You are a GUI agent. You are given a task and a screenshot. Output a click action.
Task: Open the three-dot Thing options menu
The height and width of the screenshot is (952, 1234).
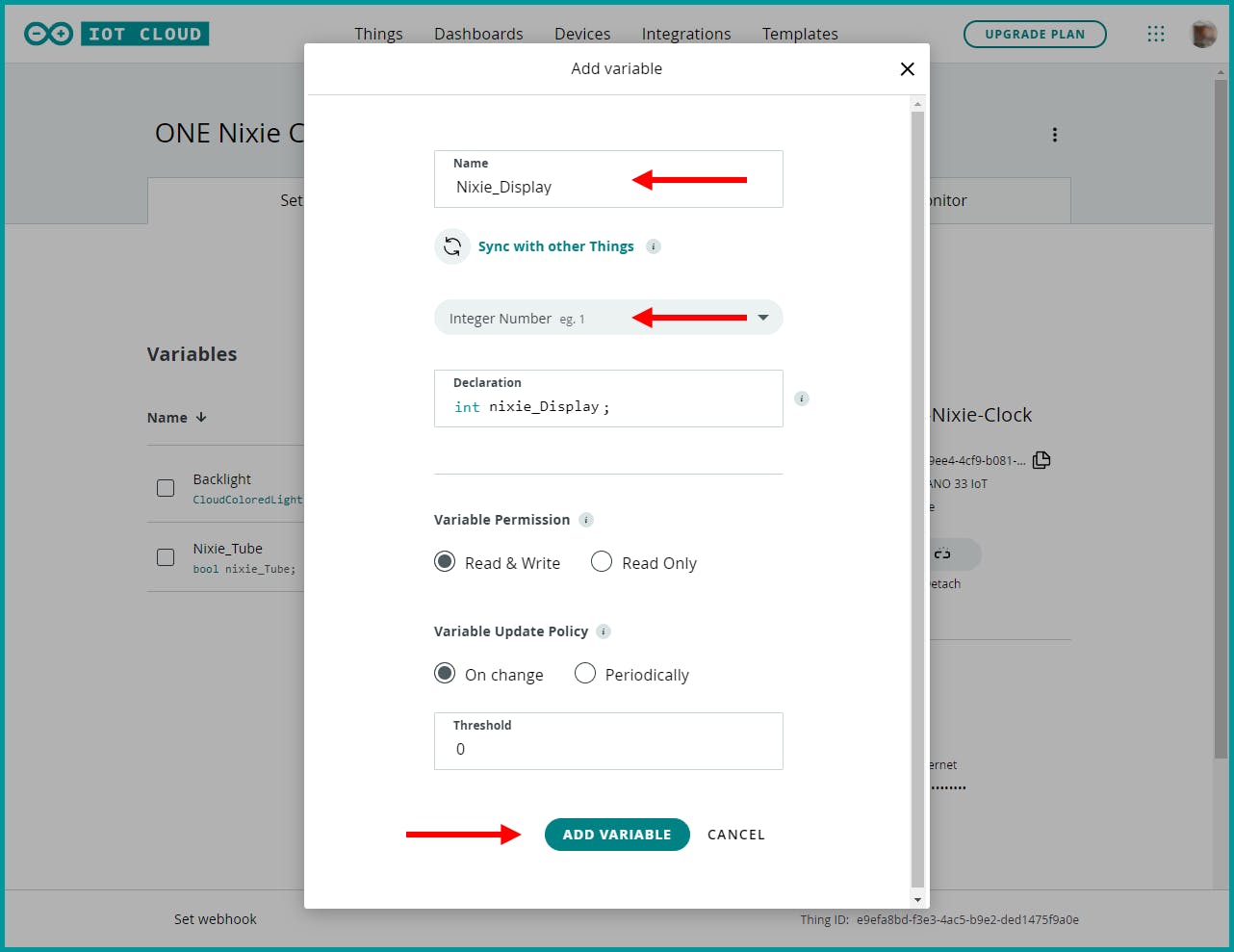point(1055,135)
